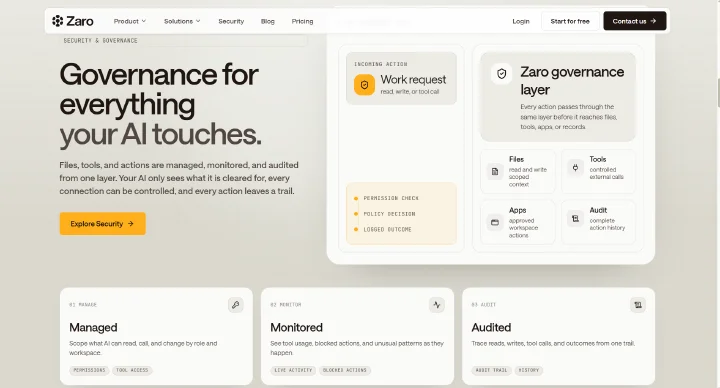The width and height of the screenshot is (720, 388).
Task: Click the Contact us button
Action: 635,21
